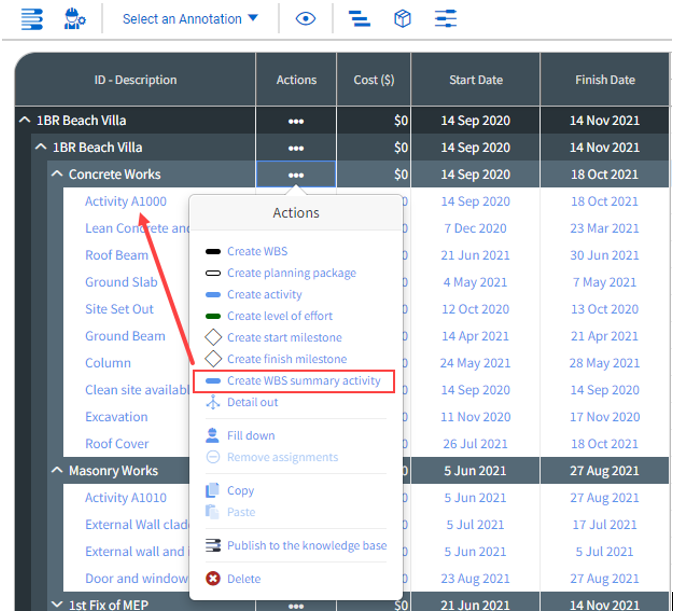
Task: Toggle the eye visibility icon in toolbar
Action: click(x=306, y=19)
